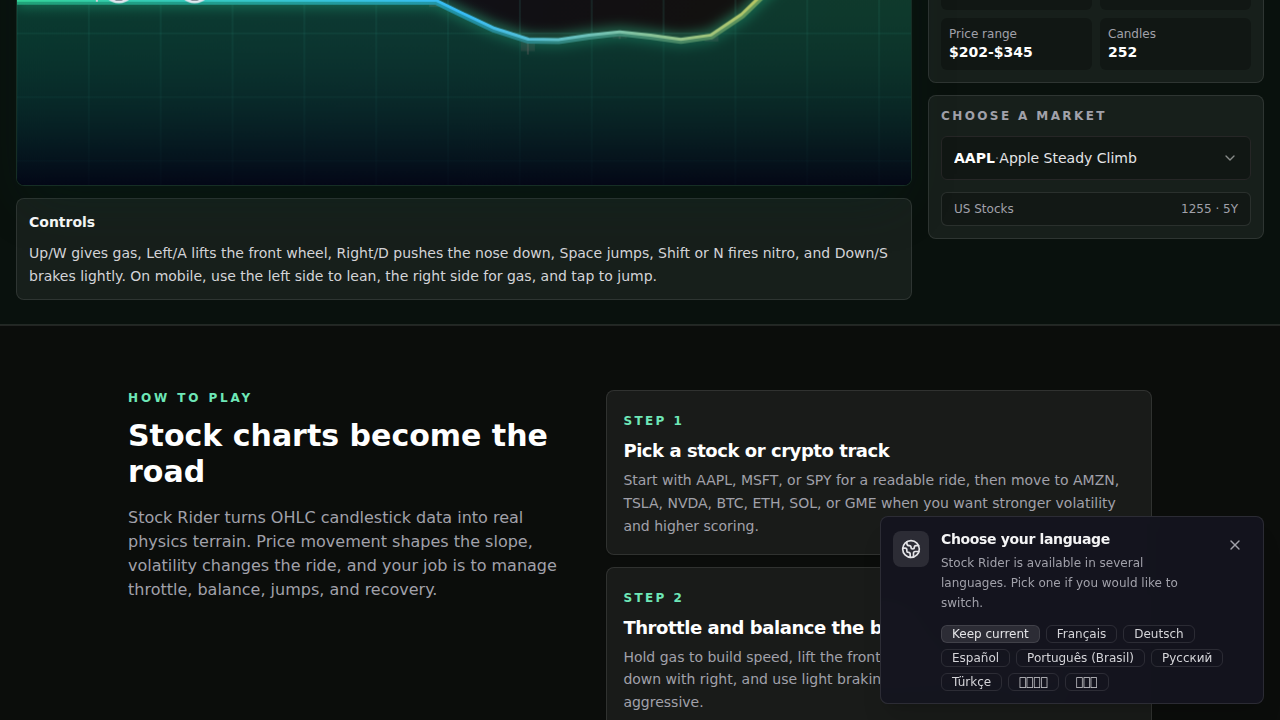Screen dimensions: 1280x720
Task: Click the "1255 · 5Y" market info text
Action: (1209, 209)
